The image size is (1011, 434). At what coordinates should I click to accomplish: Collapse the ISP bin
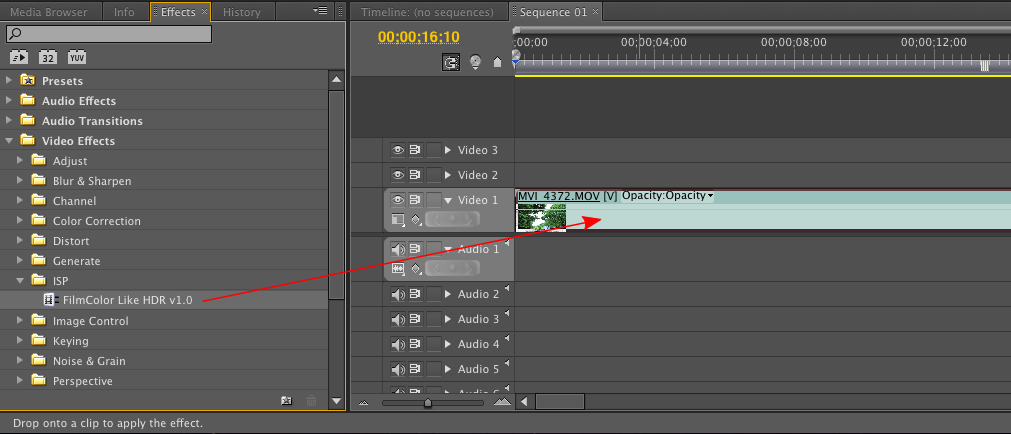tap(20, 281)
